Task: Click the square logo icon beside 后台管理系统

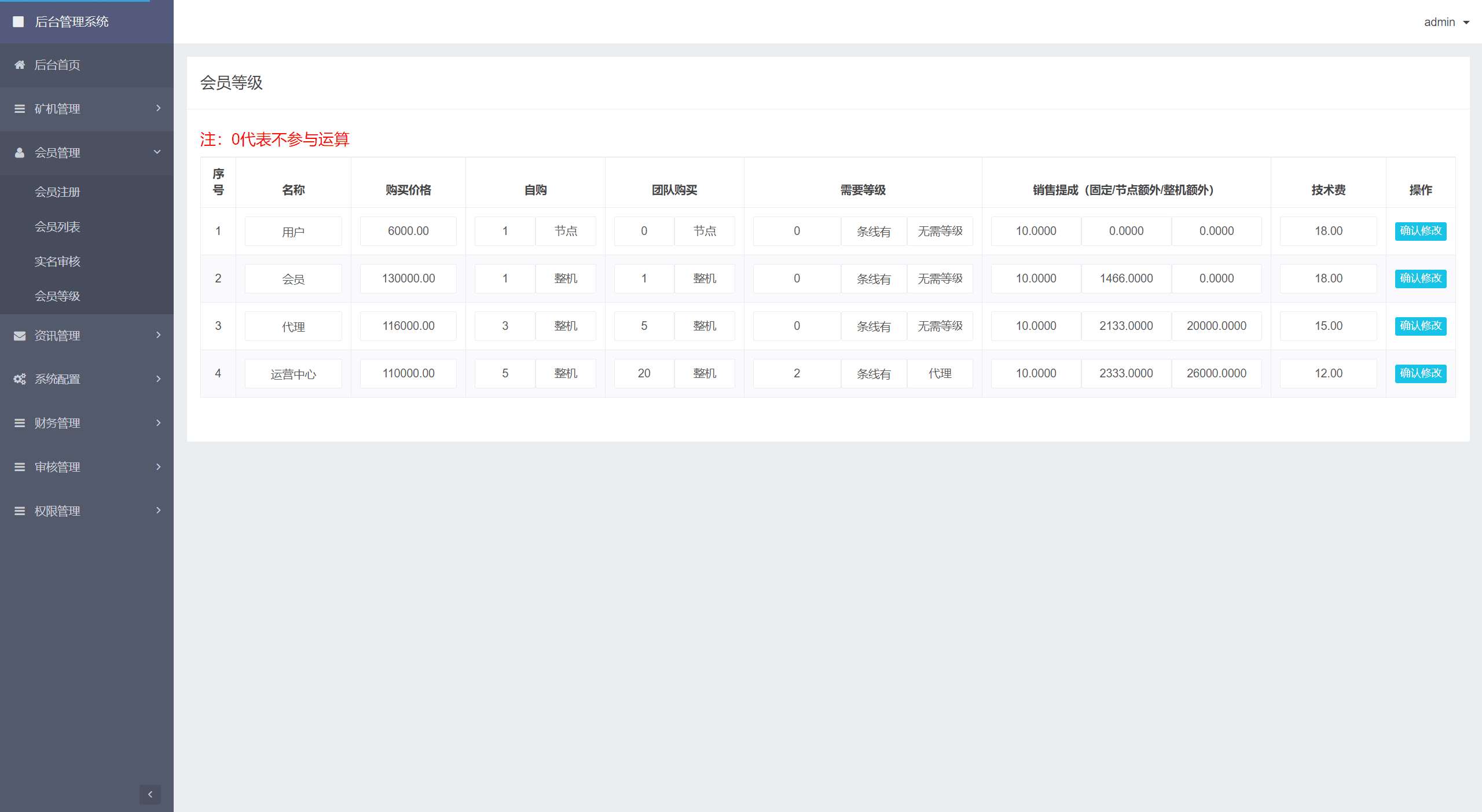Action: 19,21
